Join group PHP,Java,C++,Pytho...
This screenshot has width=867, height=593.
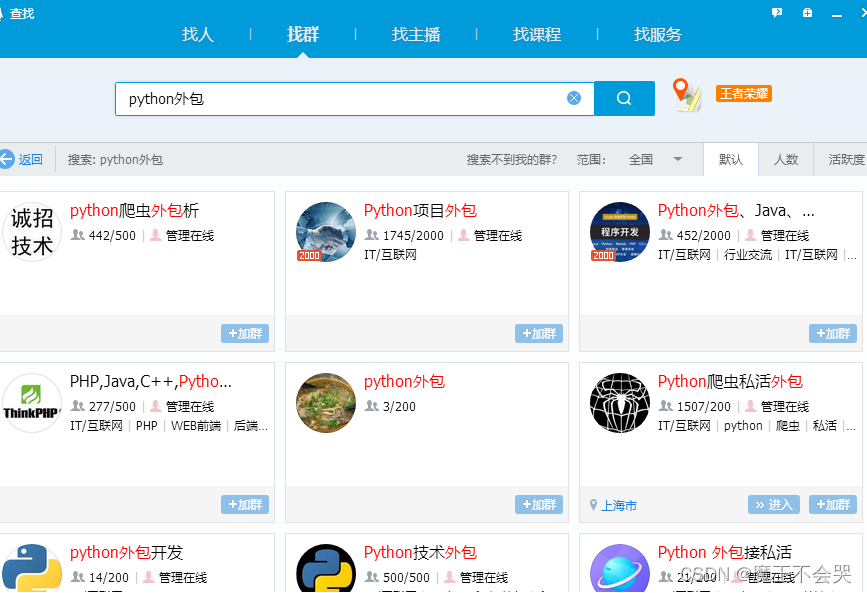tap(245, 504)
